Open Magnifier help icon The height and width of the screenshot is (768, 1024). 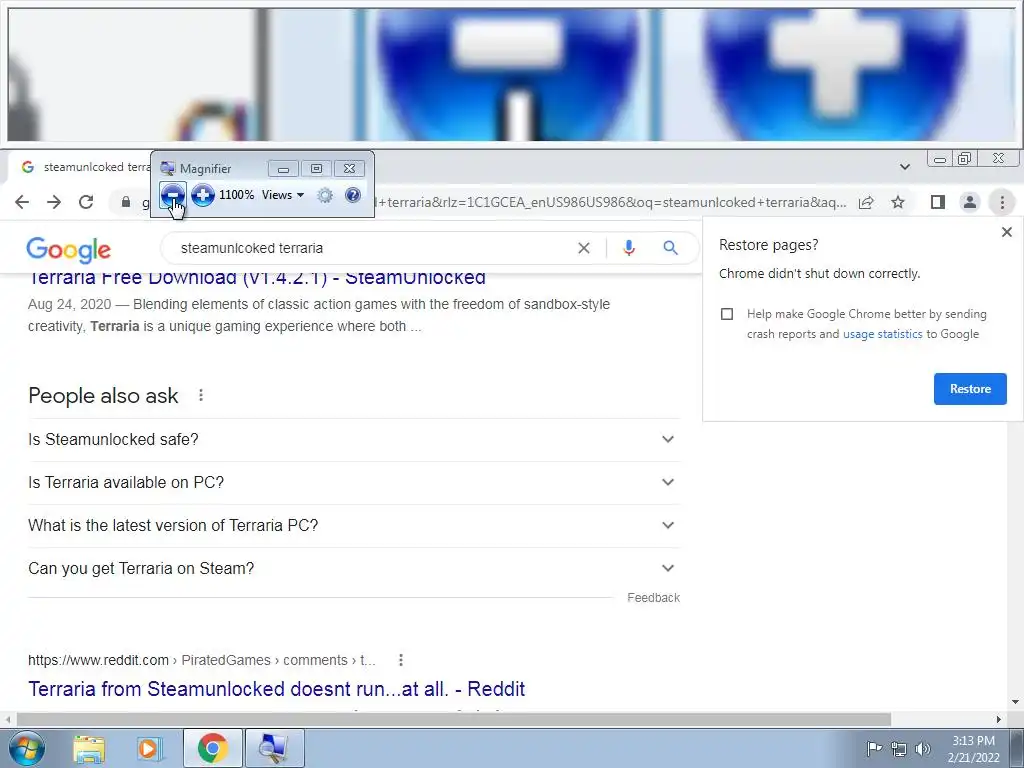[353, 195]
